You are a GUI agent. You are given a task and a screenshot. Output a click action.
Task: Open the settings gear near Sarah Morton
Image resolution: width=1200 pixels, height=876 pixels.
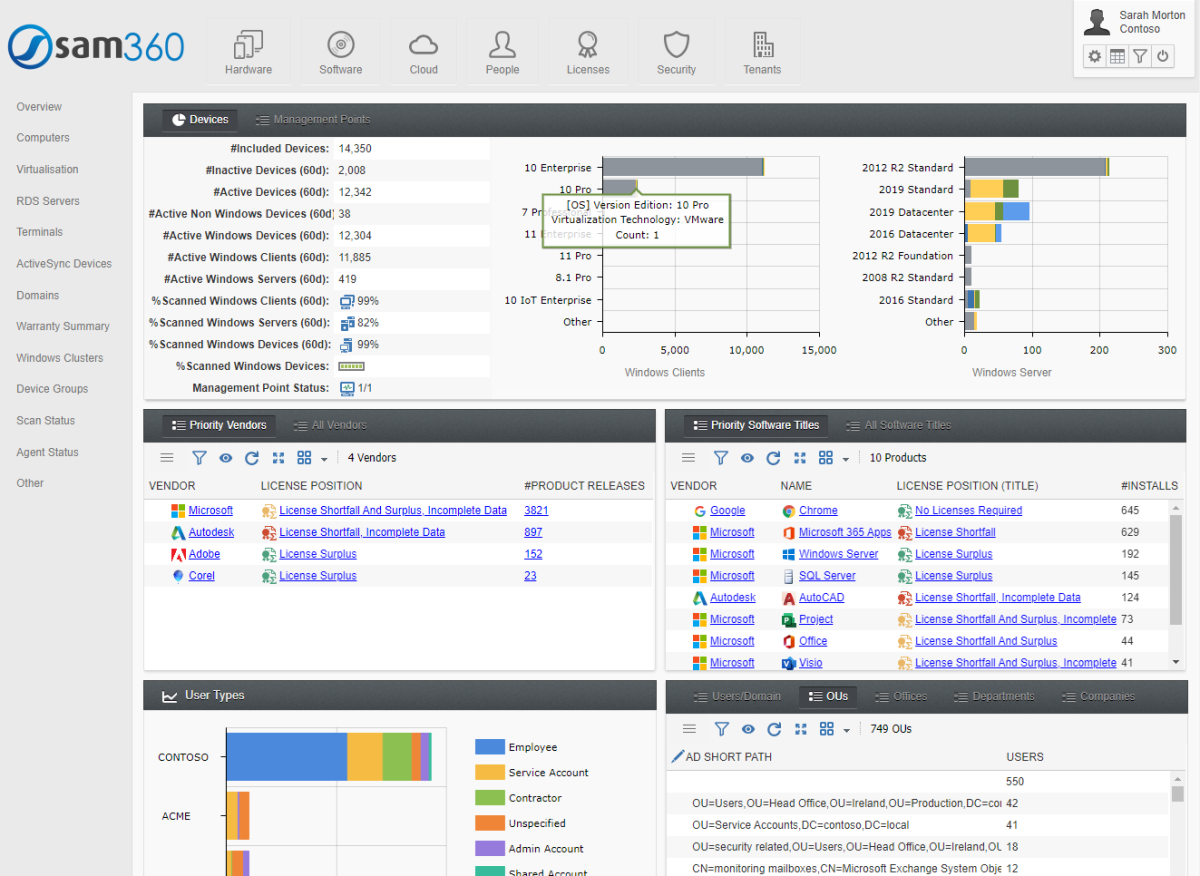(1094, 56)
